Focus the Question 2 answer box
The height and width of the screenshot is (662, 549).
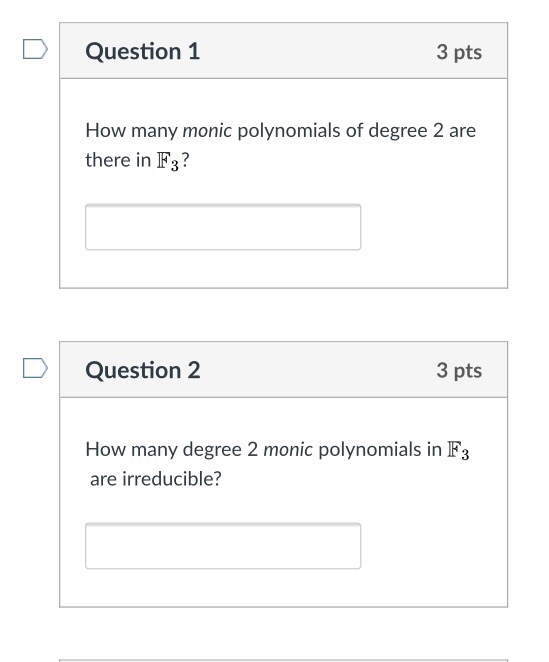click(x=223, y=546)
